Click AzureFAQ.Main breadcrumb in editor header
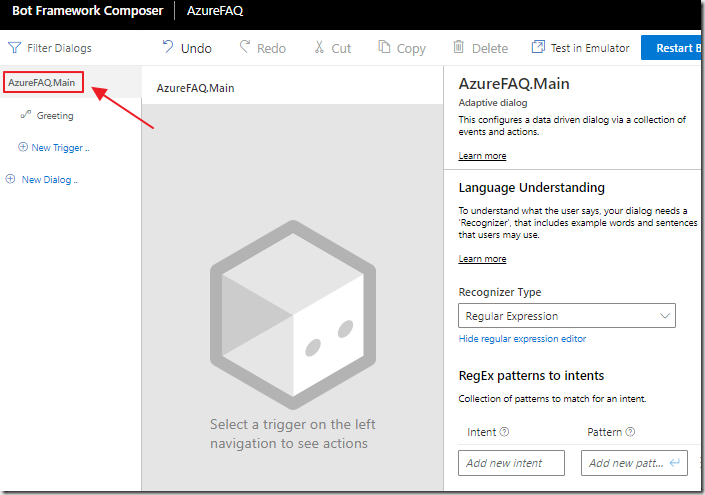Viewport: 705px width, 495px height. click(195, 88)
